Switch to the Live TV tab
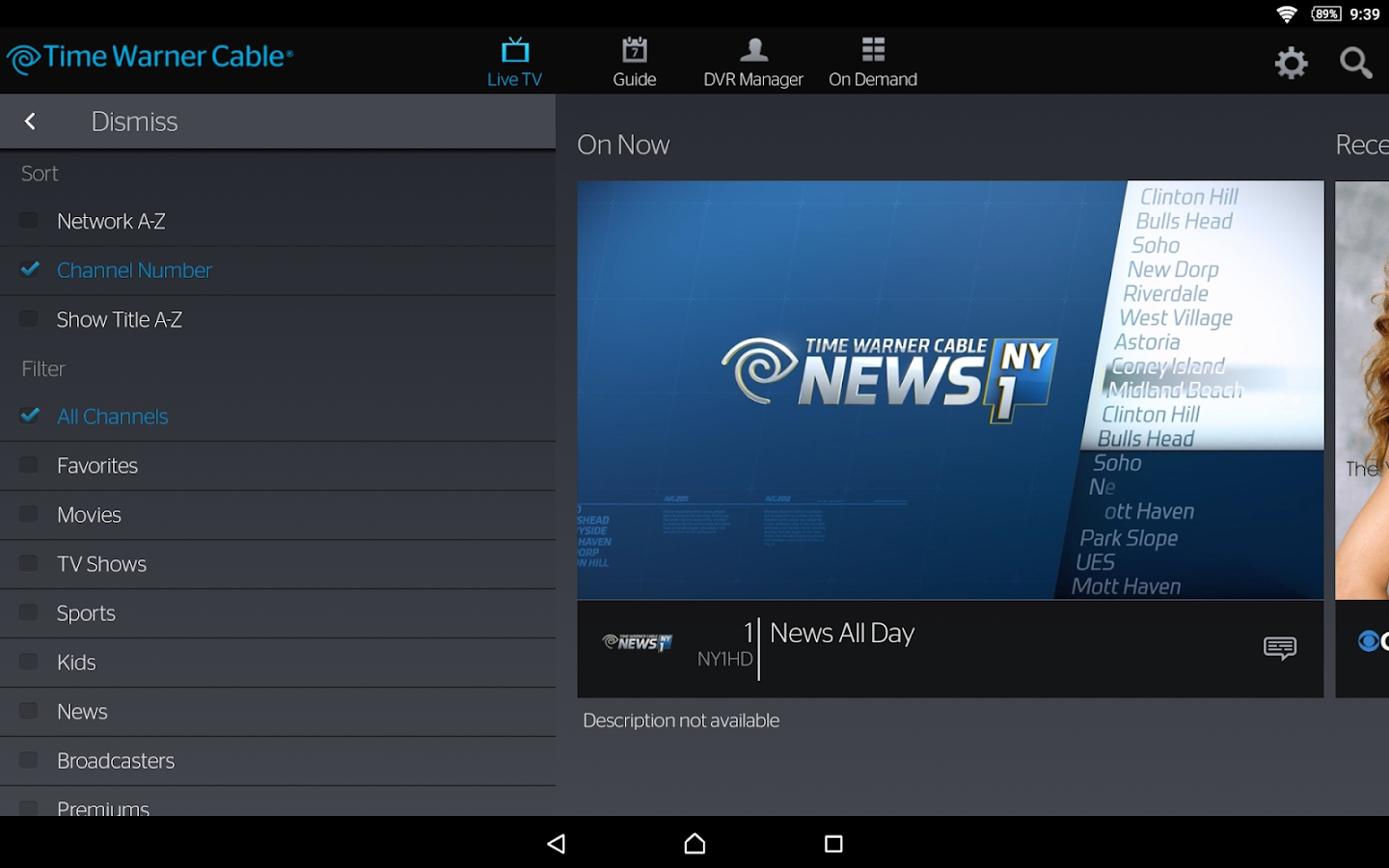1389x868 pixels. click(x=514, y=63)
